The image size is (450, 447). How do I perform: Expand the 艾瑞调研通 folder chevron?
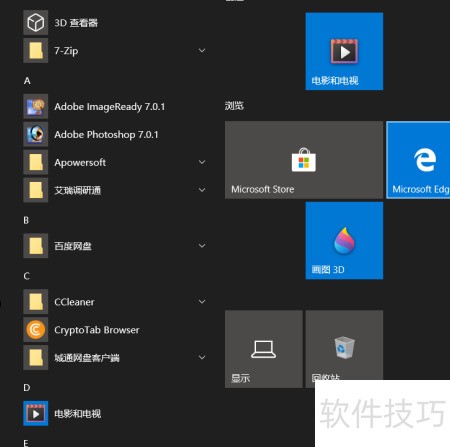tap(202, 190)
